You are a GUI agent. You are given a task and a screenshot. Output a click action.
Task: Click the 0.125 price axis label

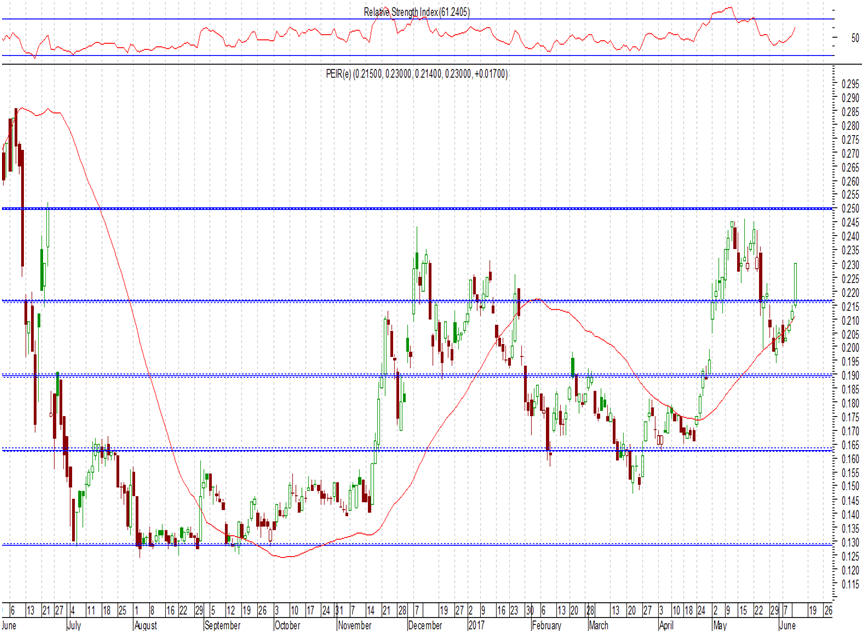pos(850,556)
